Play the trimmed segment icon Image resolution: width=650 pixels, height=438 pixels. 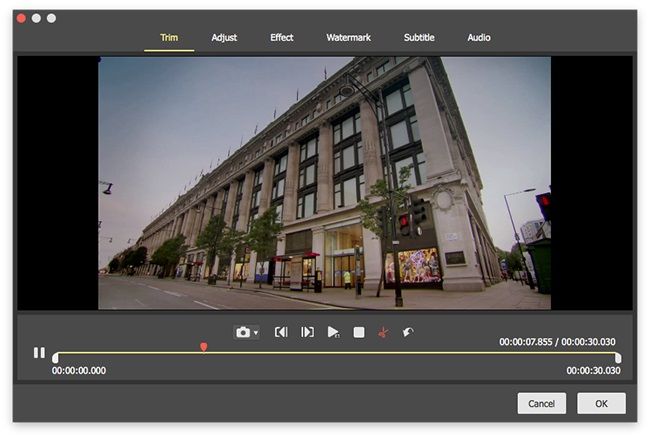pos(334,332)
